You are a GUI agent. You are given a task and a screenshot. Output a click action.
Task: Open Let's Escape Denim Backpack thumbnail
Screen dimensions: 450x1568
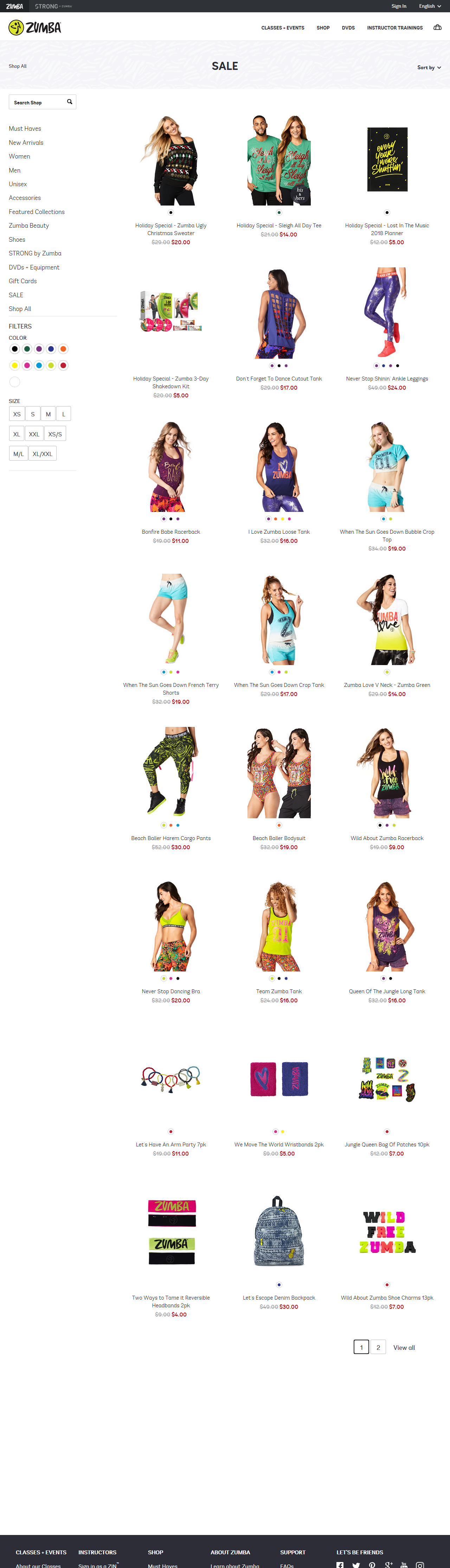(x=279, y=1231)
